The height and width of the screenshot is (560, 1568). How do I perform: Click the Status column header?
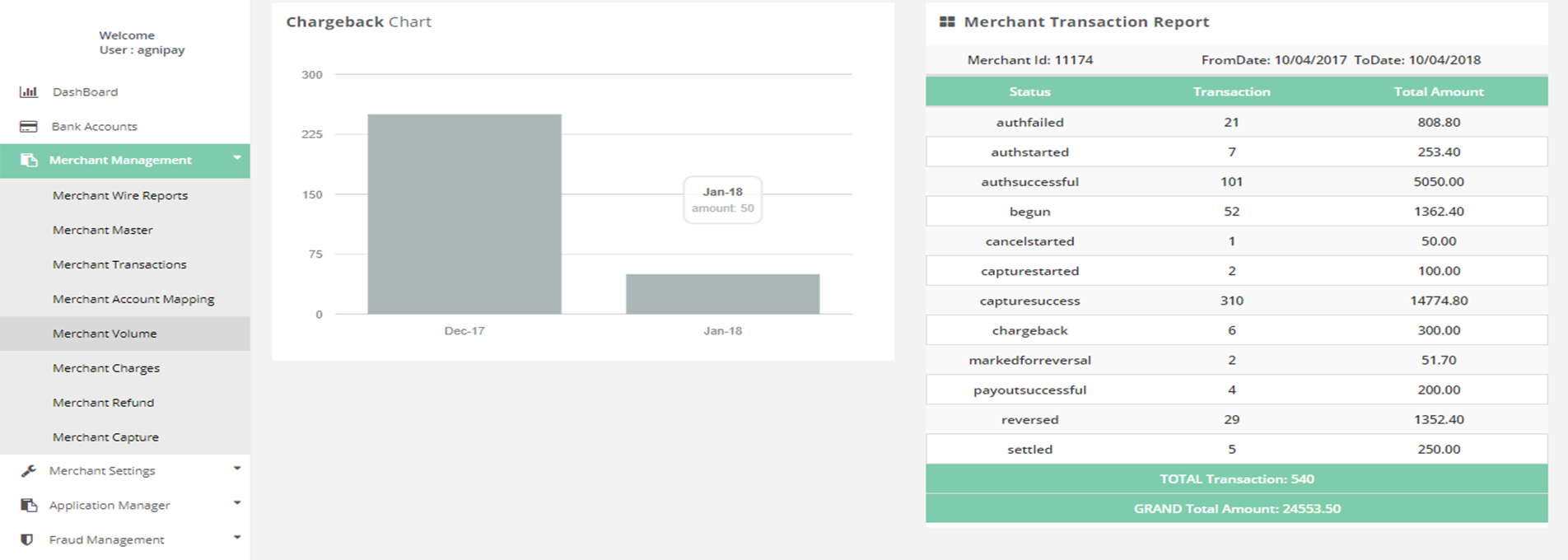[1029, 92]
